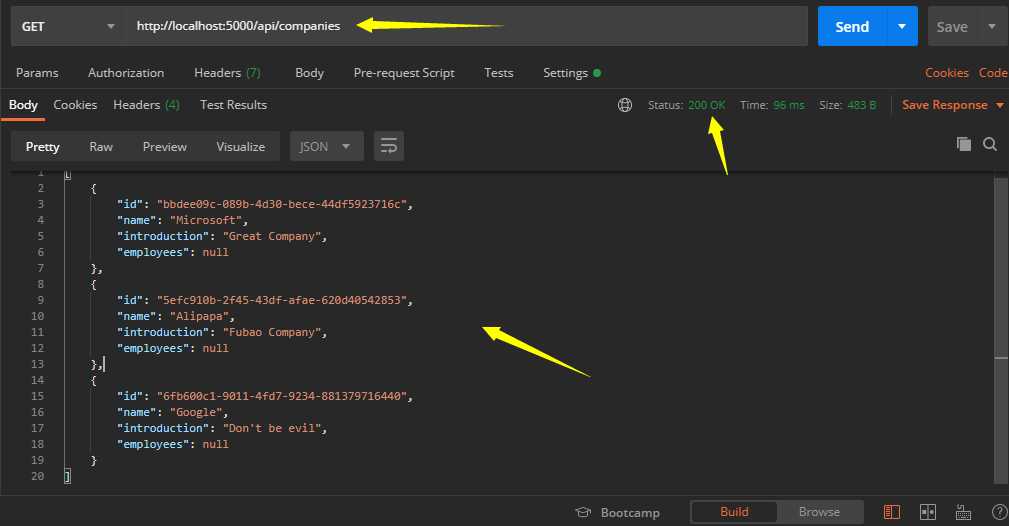Click the two-pane view icon
1009x526 pixels.
pos(928,512)
